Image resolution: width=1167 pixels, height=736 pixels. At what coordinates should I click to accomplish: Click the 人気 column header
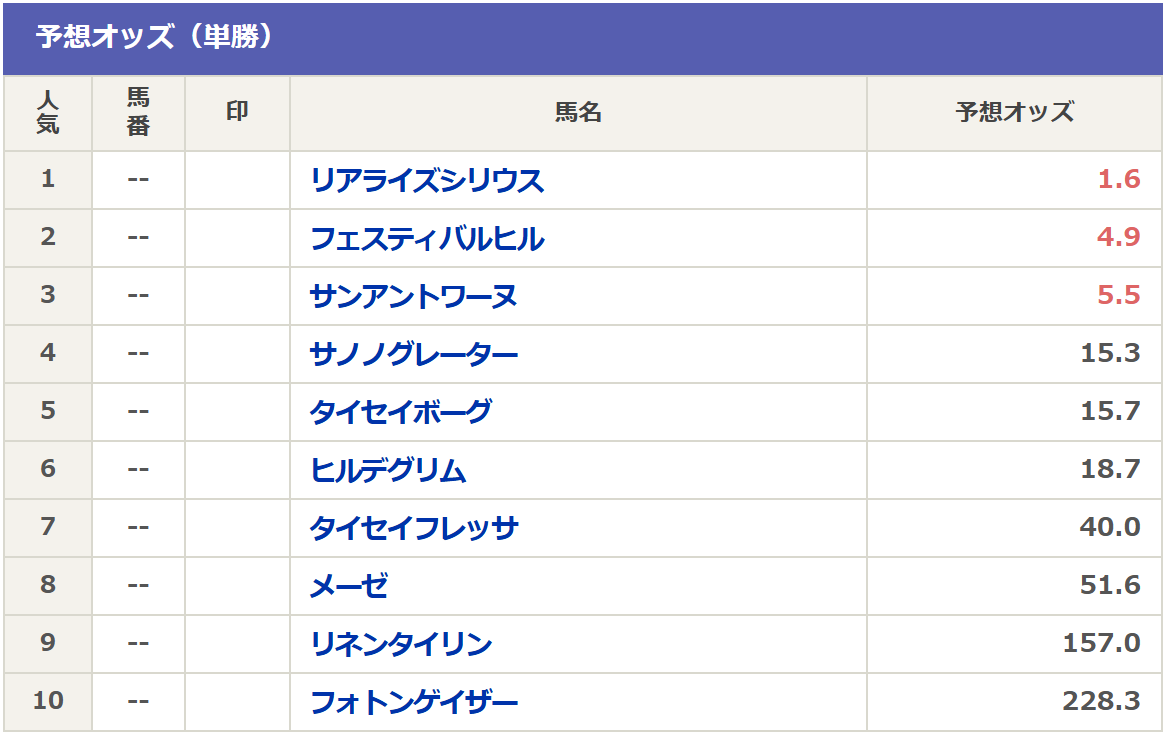[x=48, y=113]
